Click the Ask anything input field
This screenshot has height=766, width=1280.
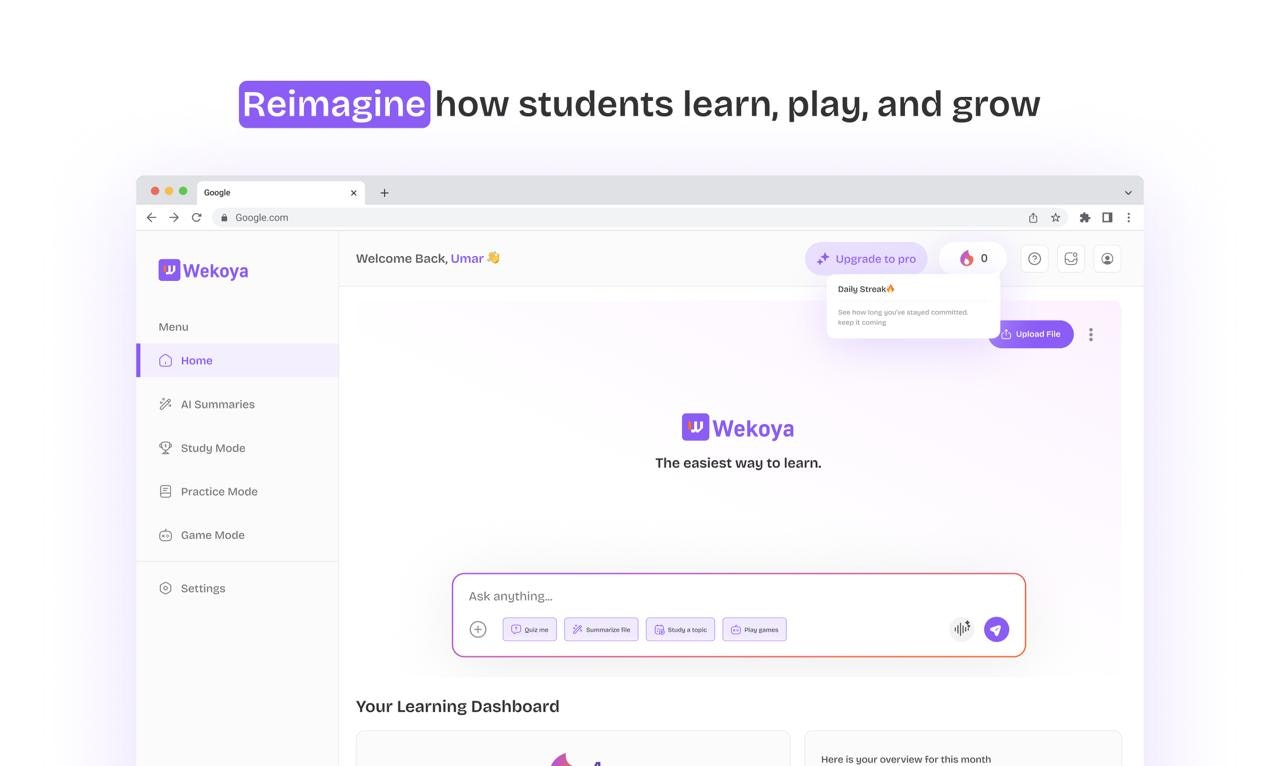[x=700, y=596]
